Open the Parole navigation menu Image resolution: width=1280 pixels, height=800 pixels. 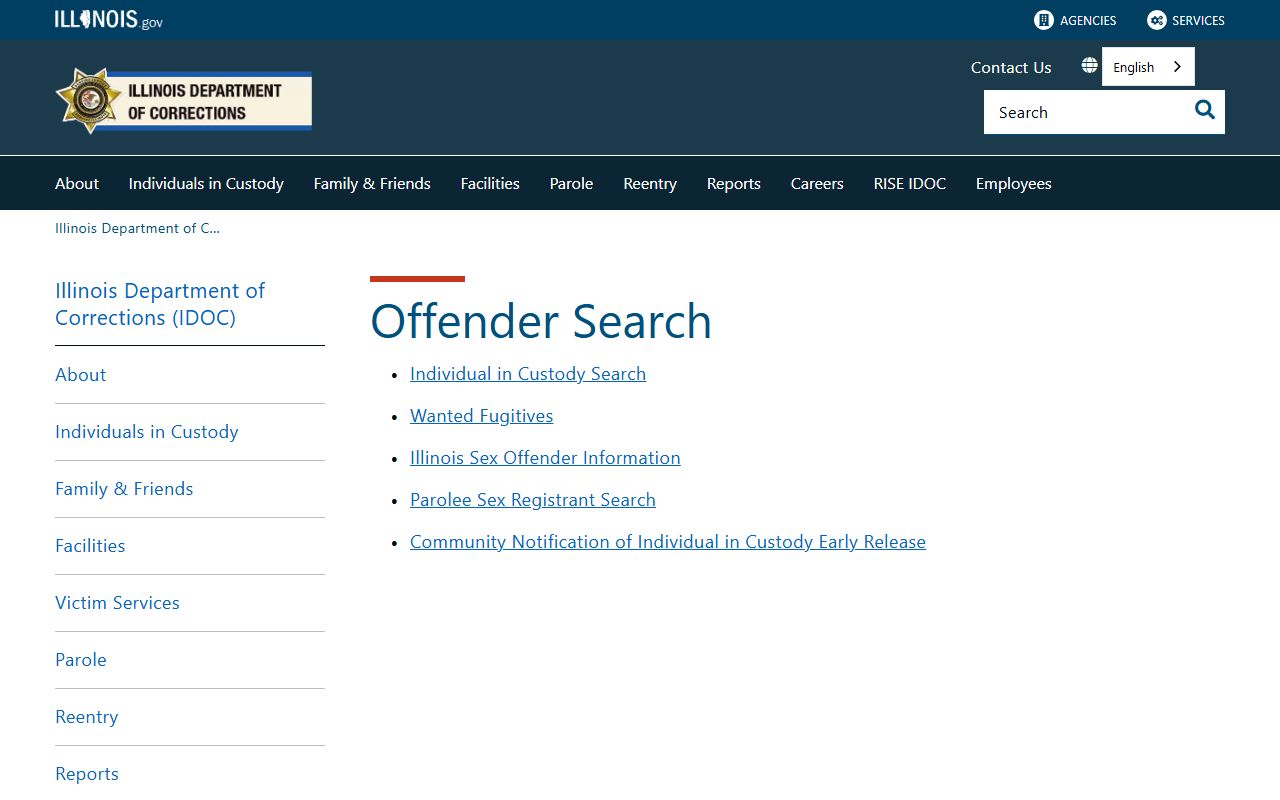pos(571,183)
